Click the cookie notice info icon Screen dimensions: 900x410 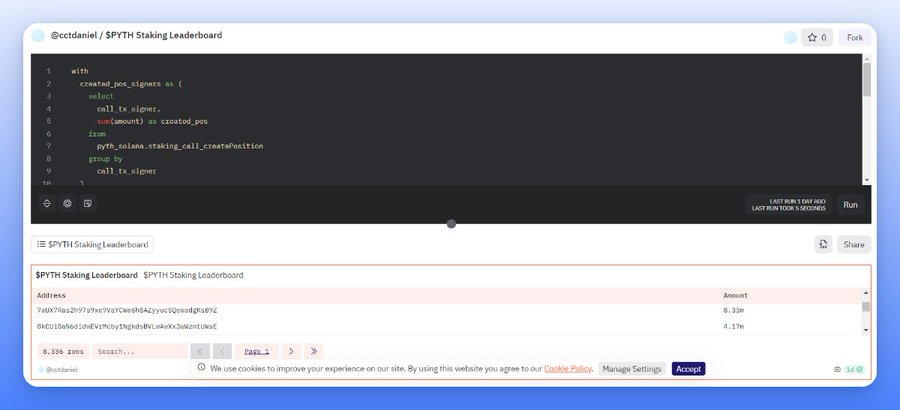(x=201, y=368)
